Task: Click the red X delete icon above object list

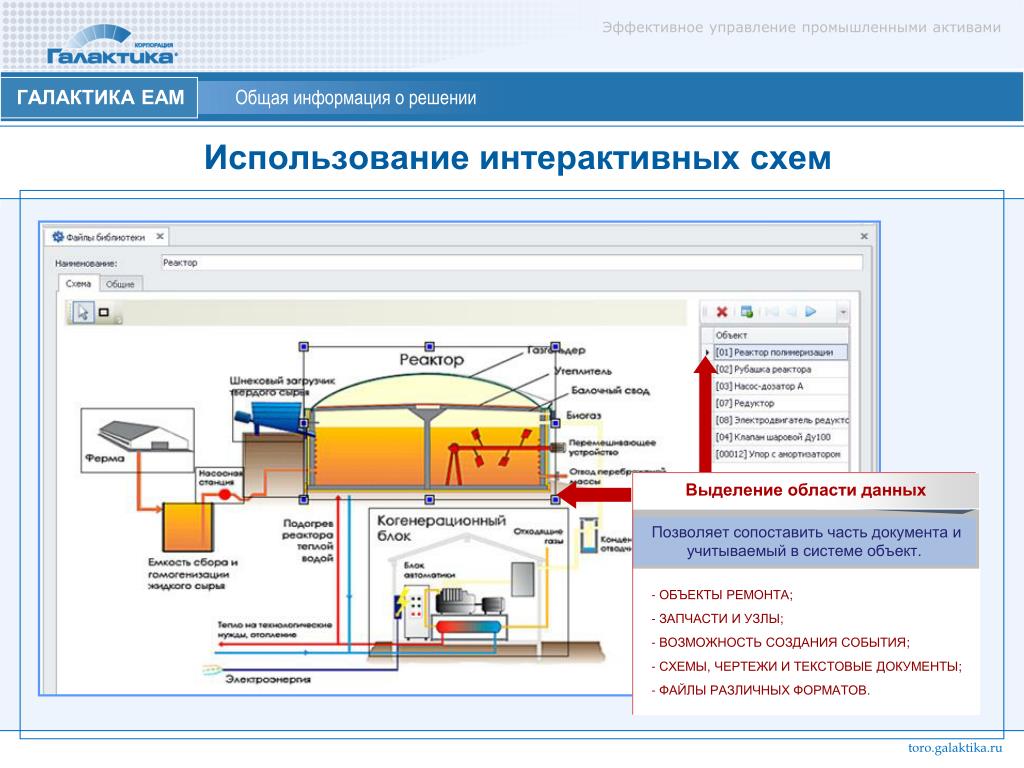Action: [722, 312]
